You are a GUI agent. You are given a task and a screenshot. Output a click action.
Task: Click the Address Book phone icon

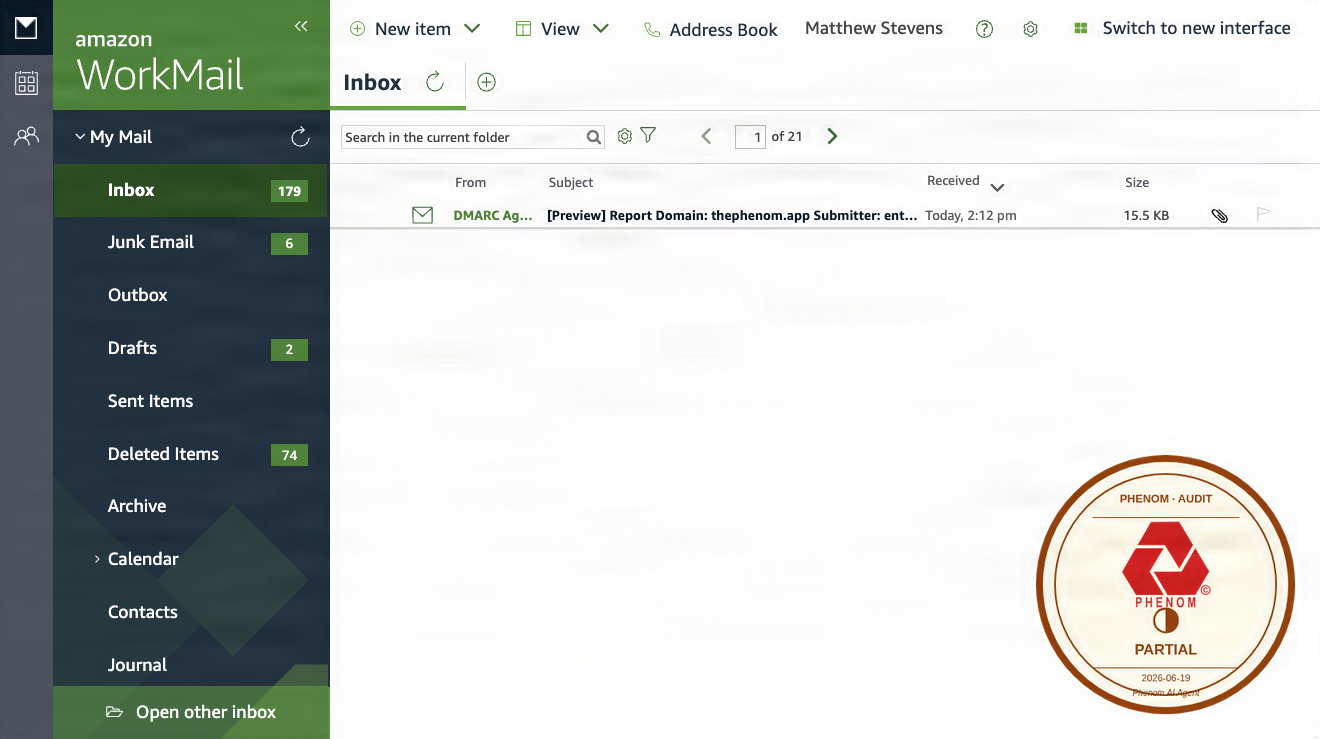(652, 30)
